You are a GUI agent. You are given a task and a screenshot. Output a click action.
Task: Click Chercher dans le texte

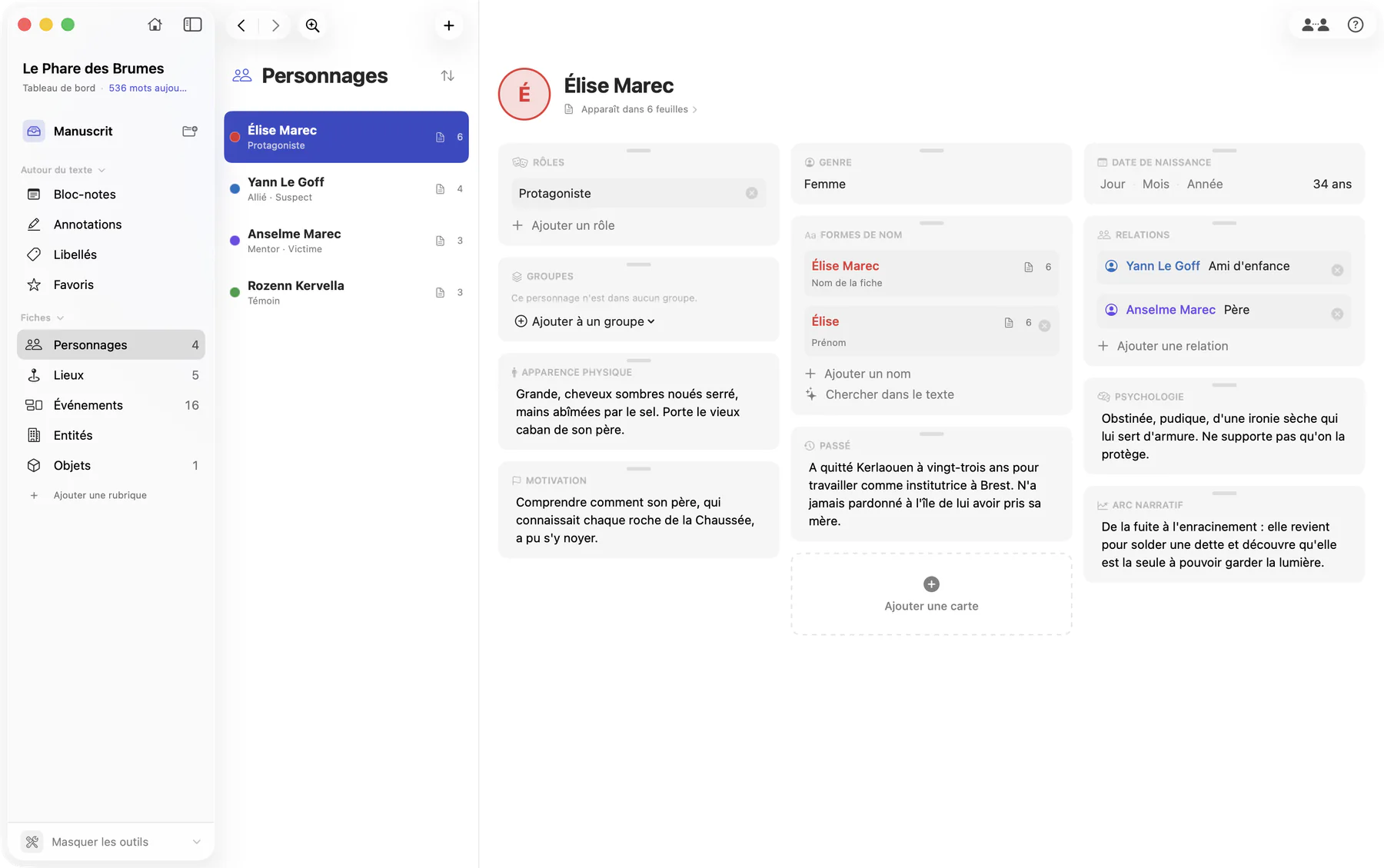(x=880, y=394)
